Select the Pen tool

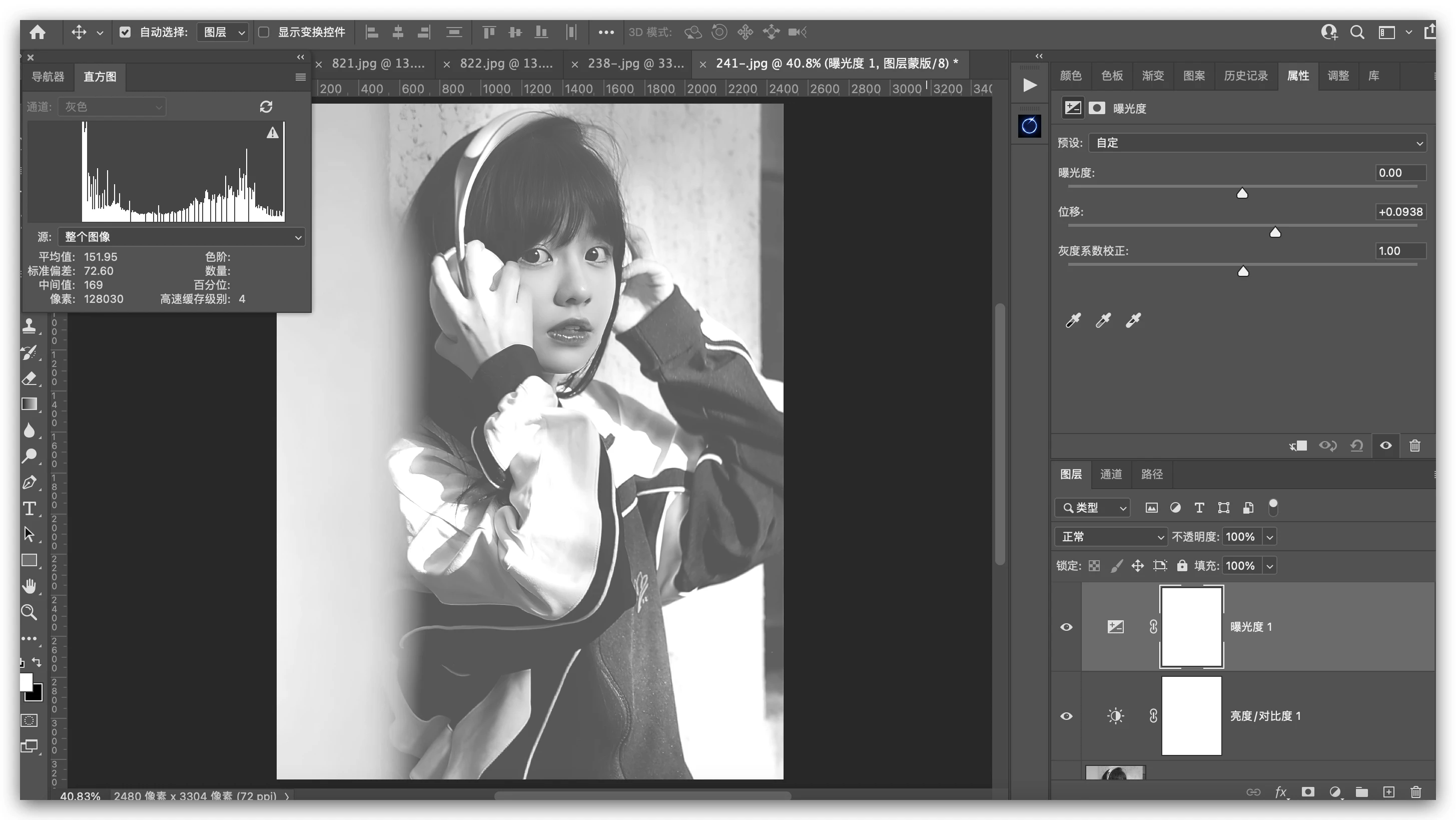[30, 483]
